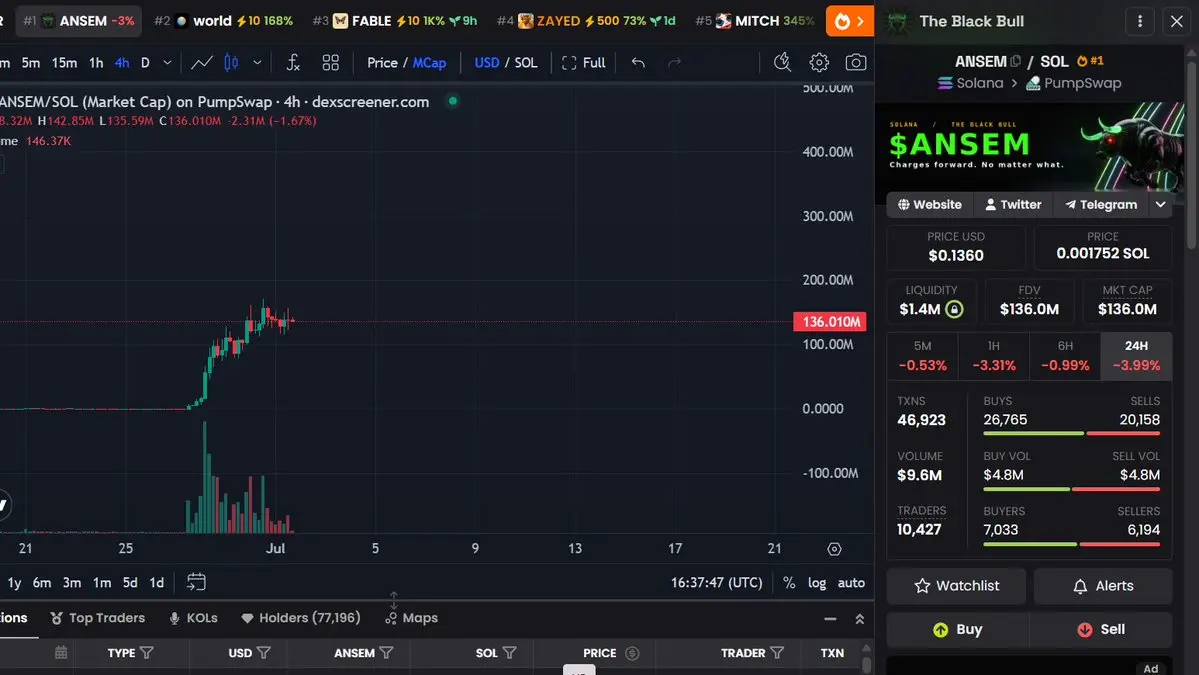Image resolution: width=1199 pixels, height=675 pixels.
Task: Open the chart layout grid icon
Action: coord(330,63)
